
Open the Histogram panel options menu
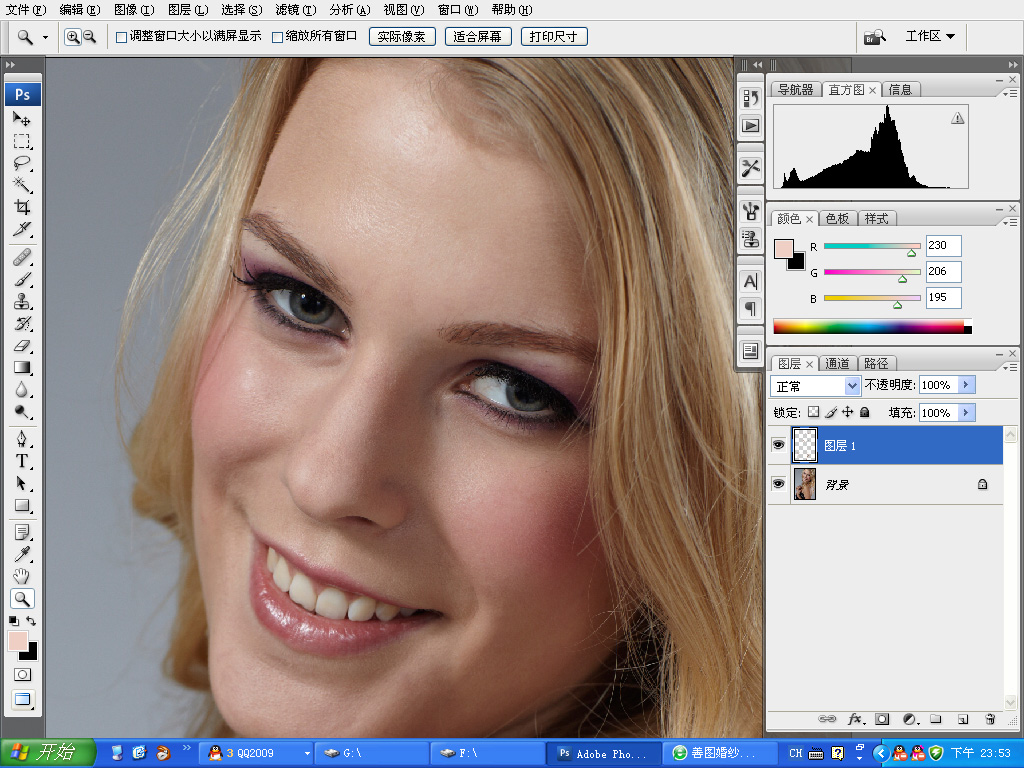pos(1010,94)
